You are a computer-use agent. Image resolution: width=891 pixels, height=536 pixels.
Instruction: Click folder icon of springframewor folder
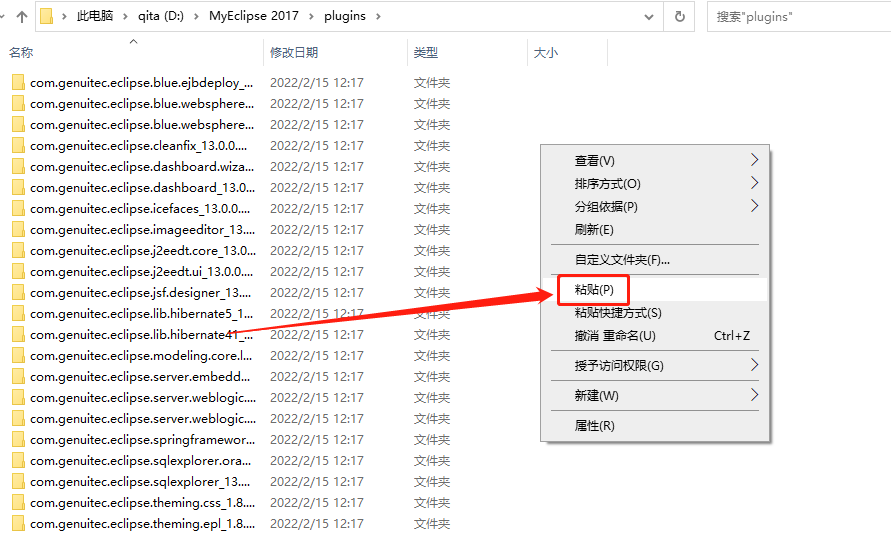18,439
